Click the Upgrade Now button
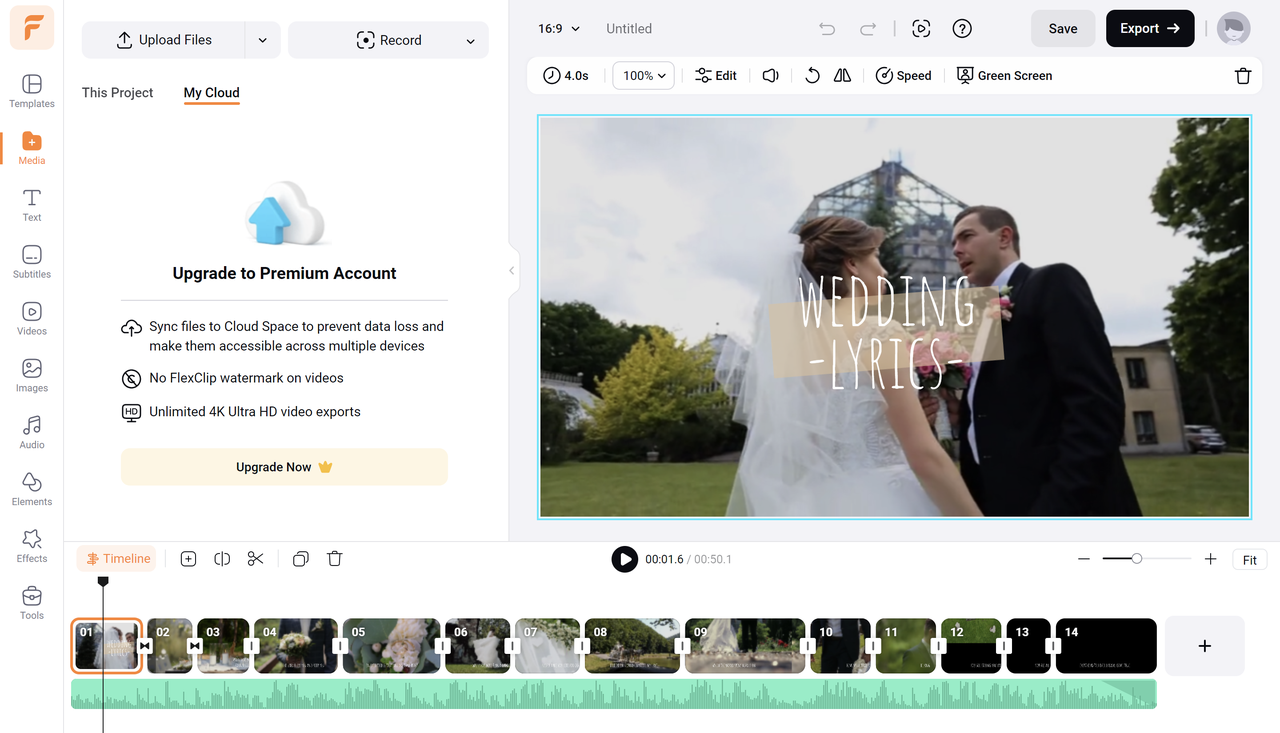 tap(284, 467)
